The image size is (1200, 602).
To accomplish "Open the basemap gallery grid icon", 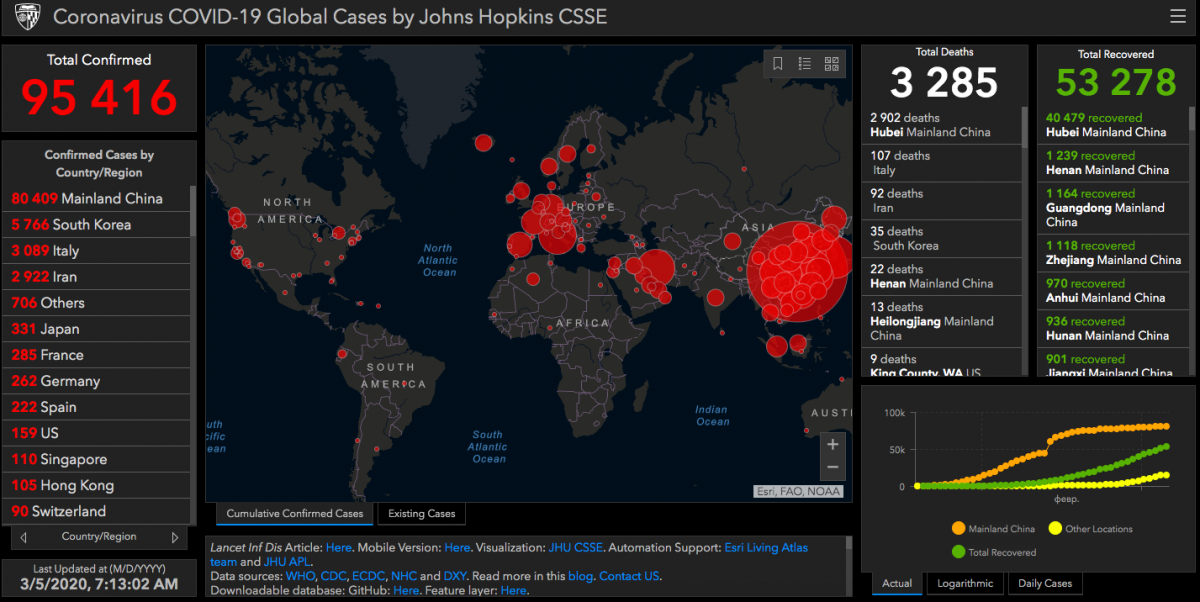I will (x=831, y=64).
